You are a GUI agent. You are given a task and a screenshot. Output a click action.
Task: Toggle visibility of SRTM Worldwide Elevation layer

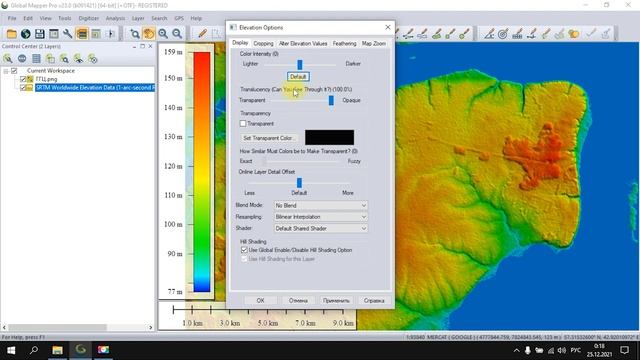23,87
